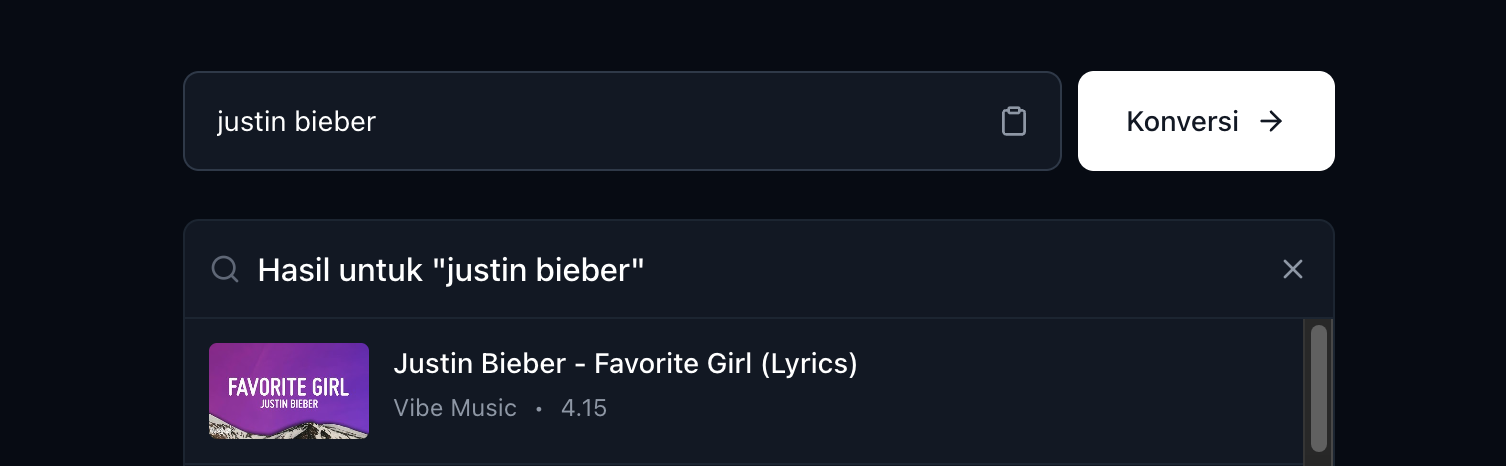1506x466 pixels.
Task: Click the results list scrollbar thumb
Action: pyautogui.click(x=1319, y=387)
